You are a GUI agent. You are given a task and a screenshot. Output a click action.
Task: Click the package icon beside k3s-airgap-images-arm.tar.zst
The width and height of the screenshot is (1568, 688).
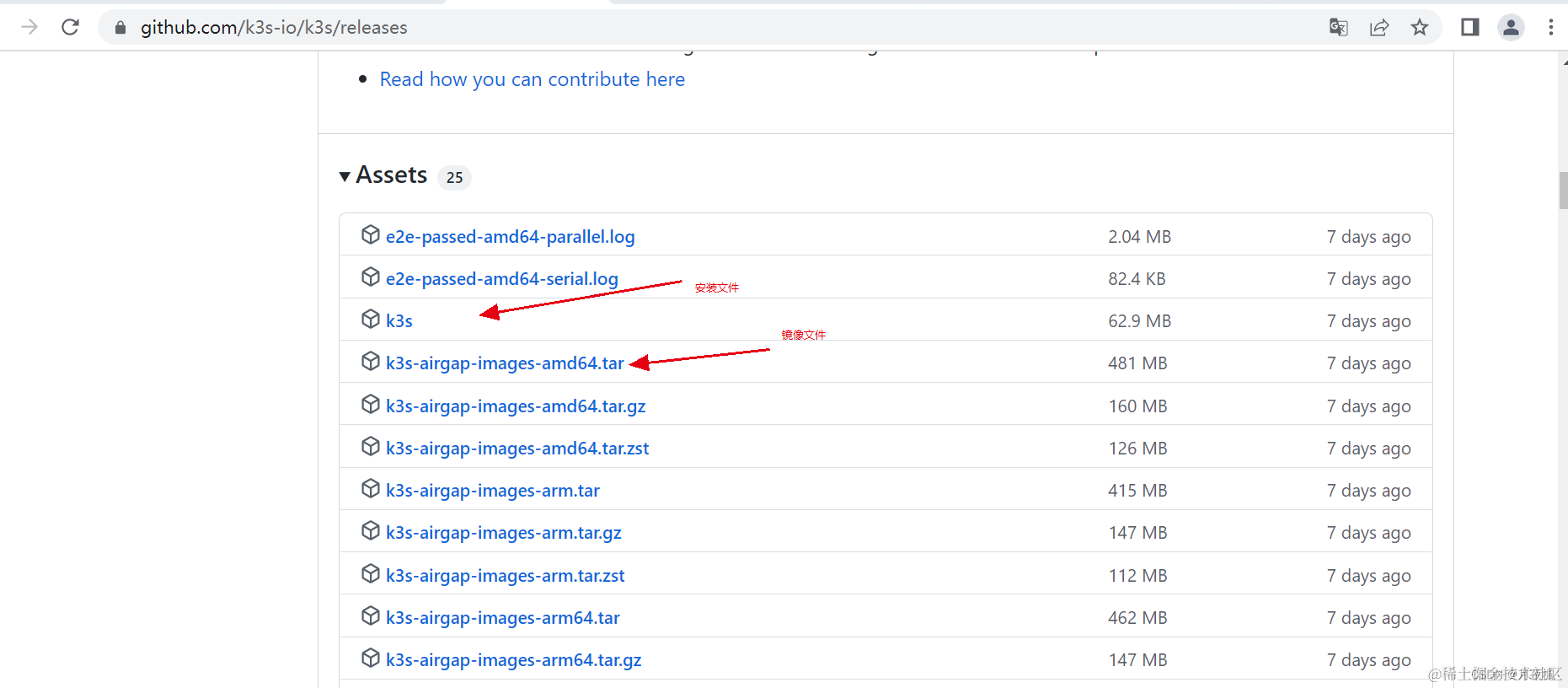click(x=371, y=573)
